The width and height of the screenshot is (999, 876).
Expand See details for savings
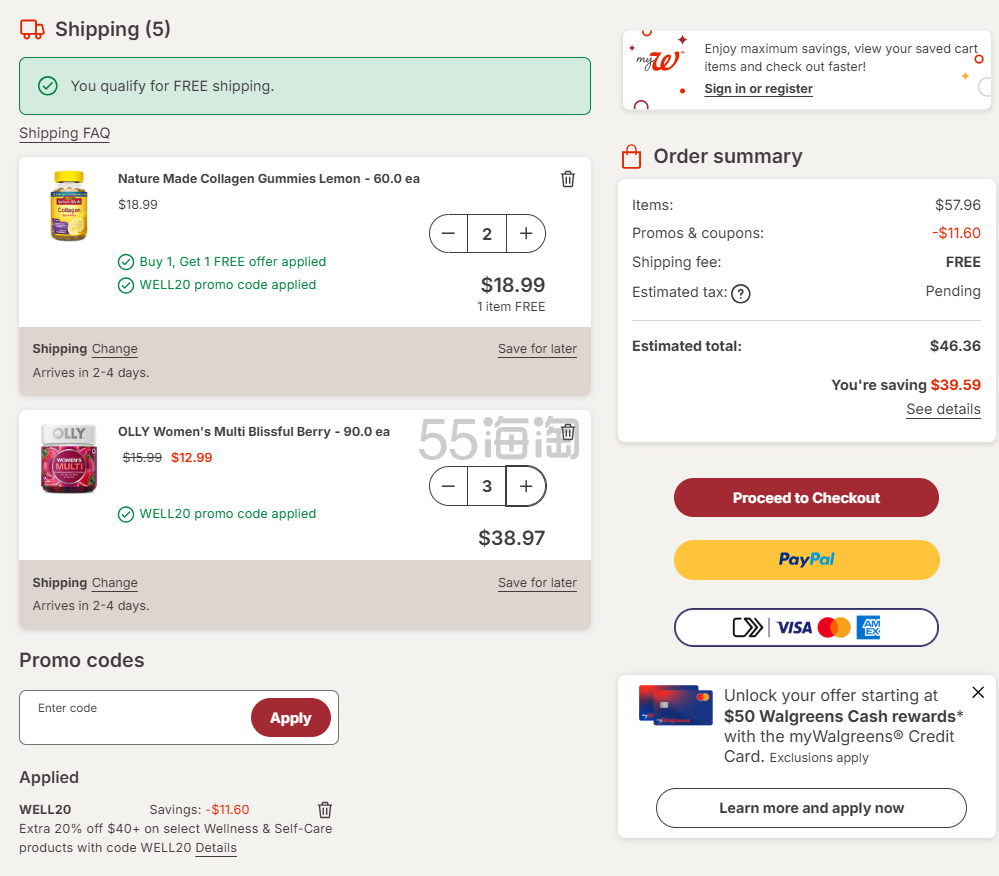[943, 409]
